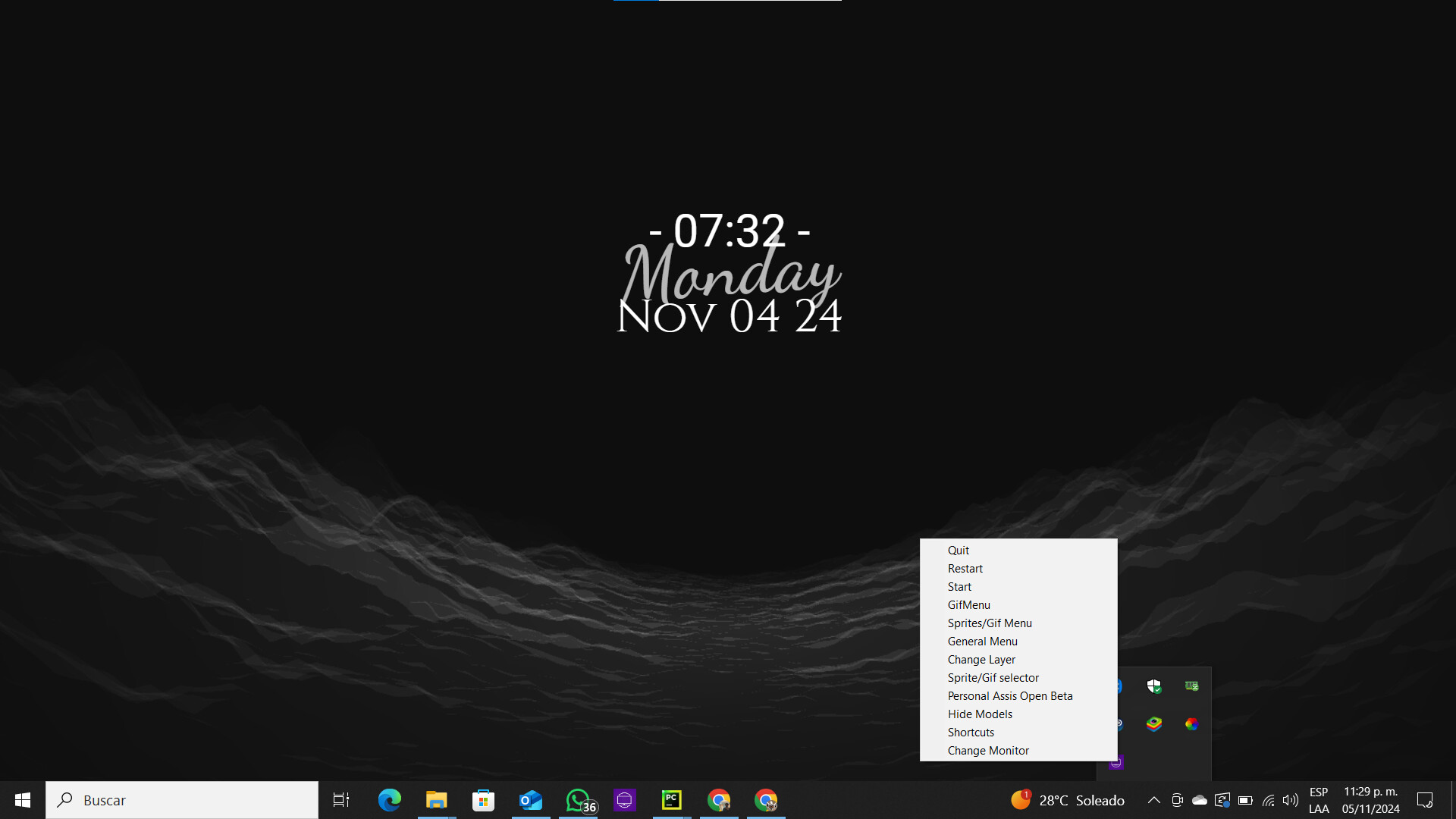Open File Explorer from the taskbar

[x=436, y=799]
